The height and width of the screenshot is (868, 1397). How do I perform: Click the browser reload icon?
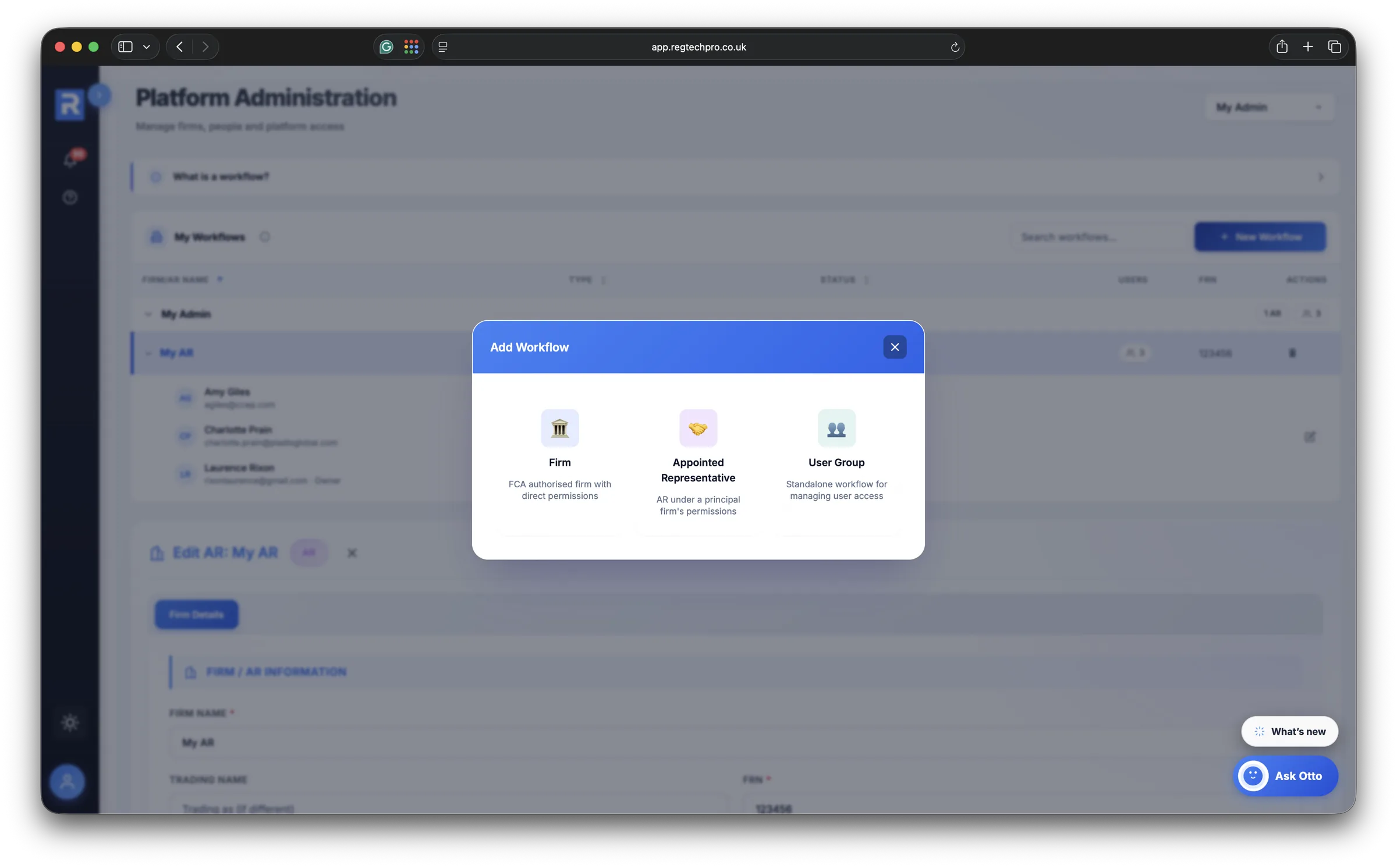(955, 47)
